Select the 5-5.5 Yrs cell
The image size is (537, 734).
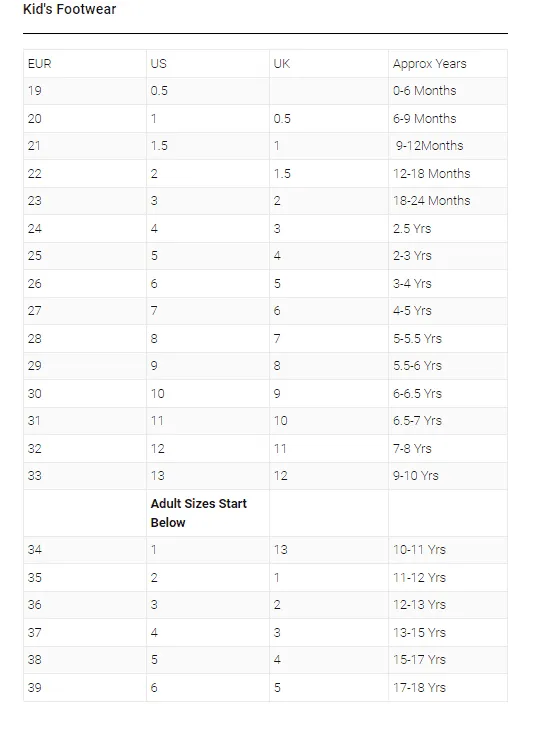[x=448, y=338]
